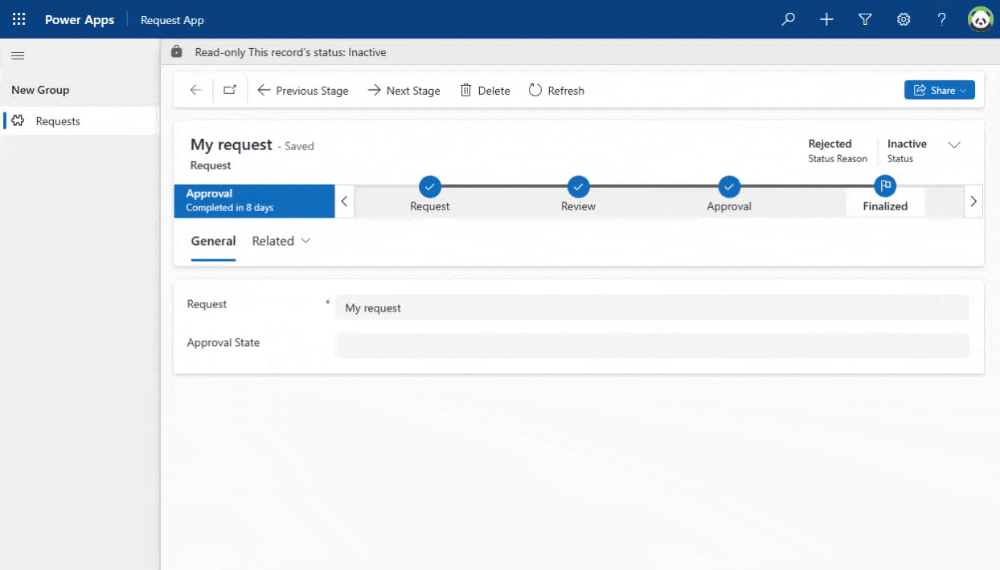1000x570 pixels.
Task: Open the settings gear icon
Action: pyautogui.click(x=903, y=19)
